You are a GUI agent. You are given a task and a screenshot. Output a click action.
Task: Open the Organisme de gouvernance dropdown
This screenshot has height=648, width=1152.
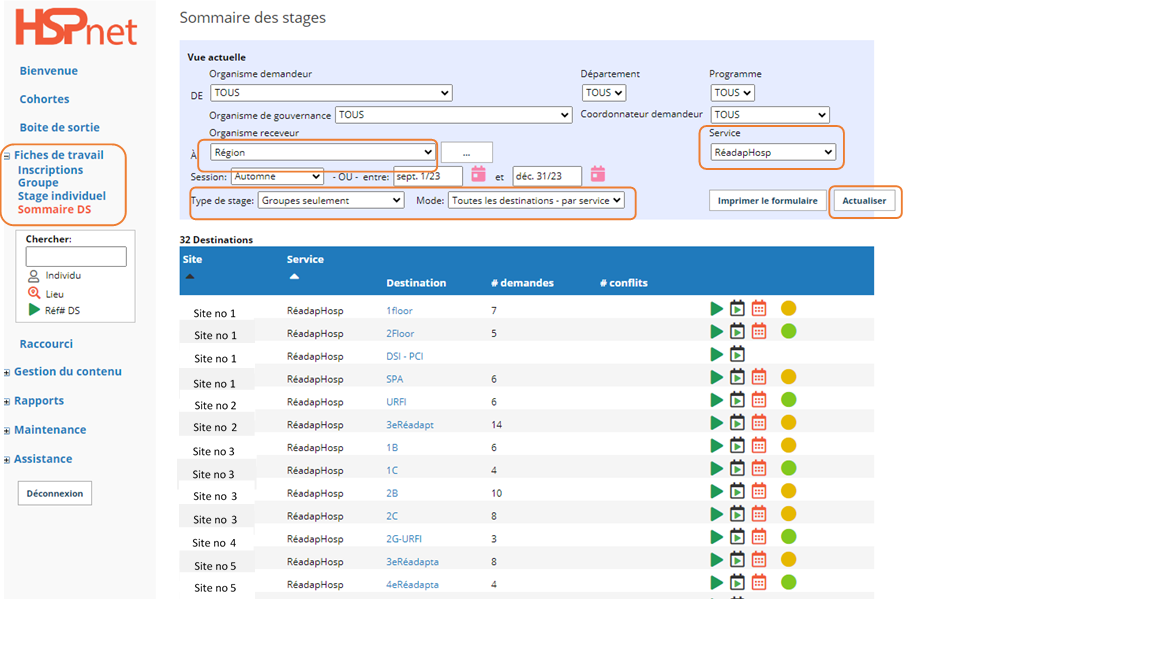[453, 115]
